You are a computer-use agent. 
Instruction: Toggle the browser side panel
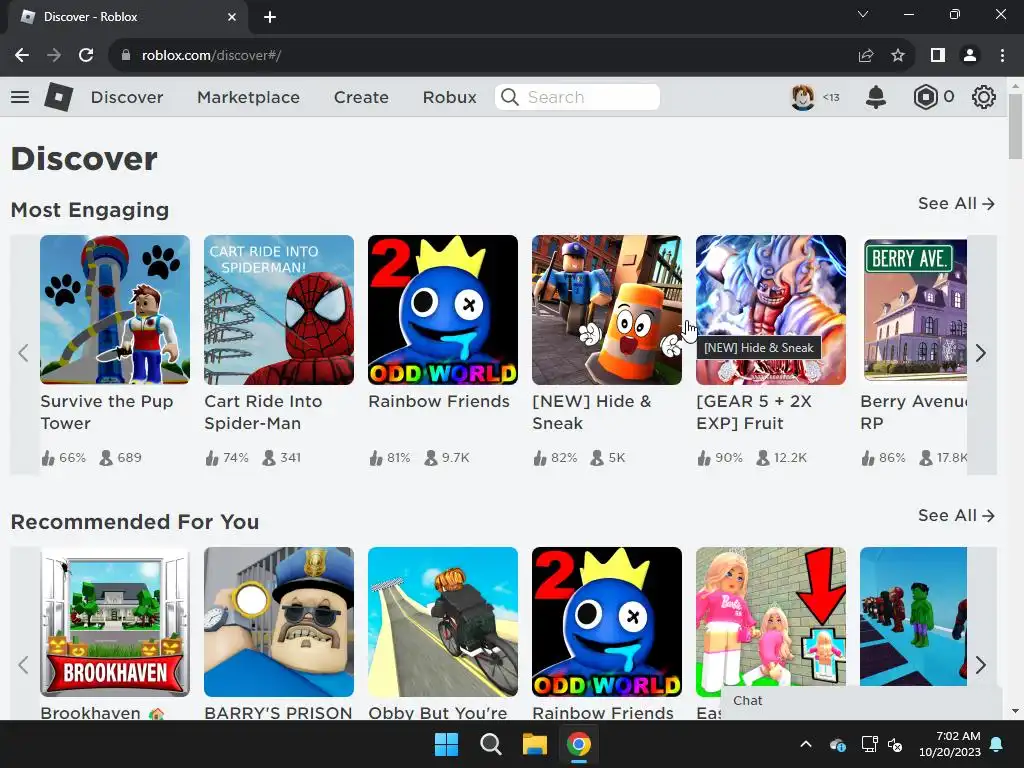pos(938,56)
